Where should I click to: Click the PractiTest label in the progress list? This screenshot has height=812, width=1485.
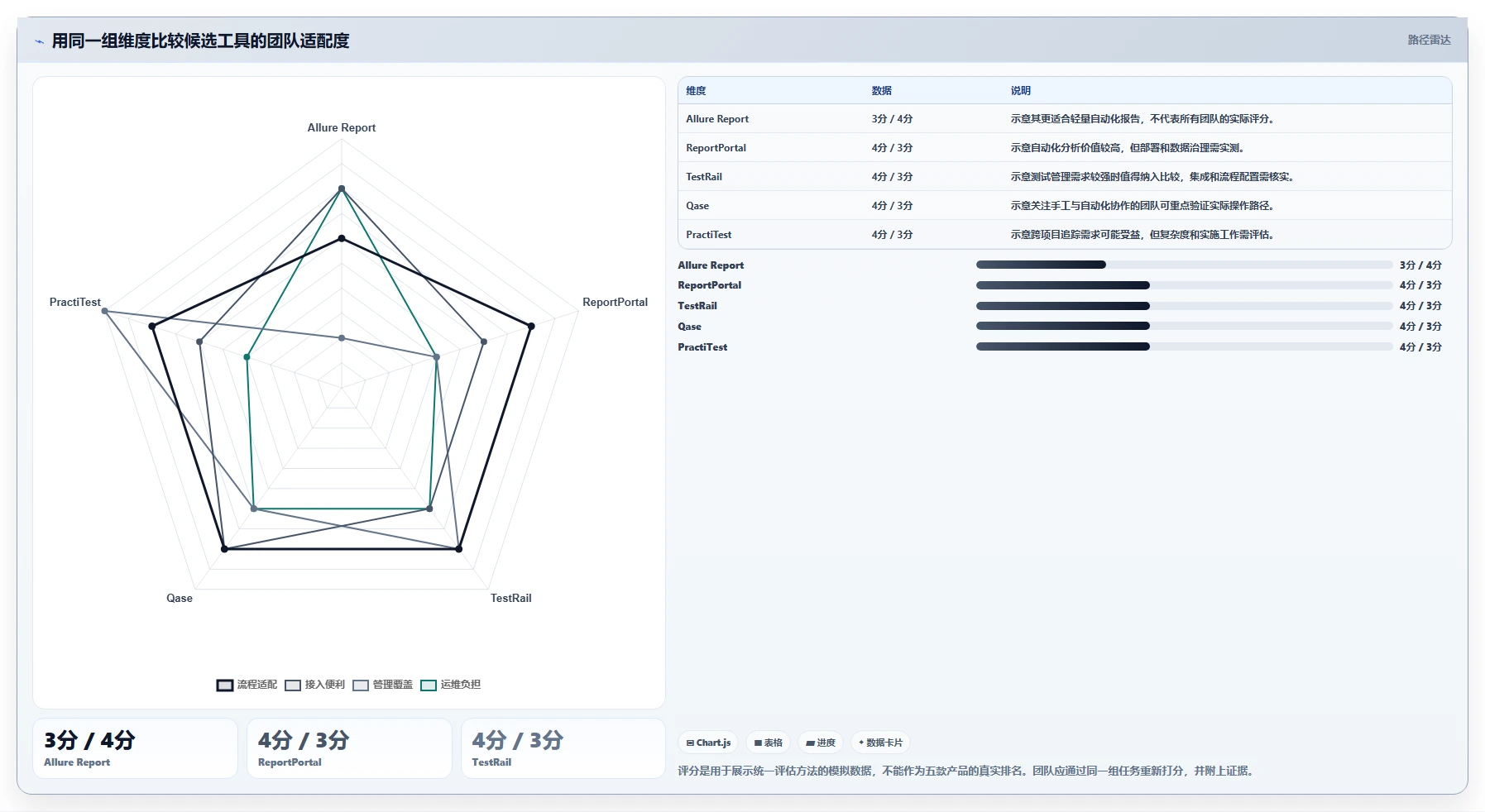tap(702, 347)
